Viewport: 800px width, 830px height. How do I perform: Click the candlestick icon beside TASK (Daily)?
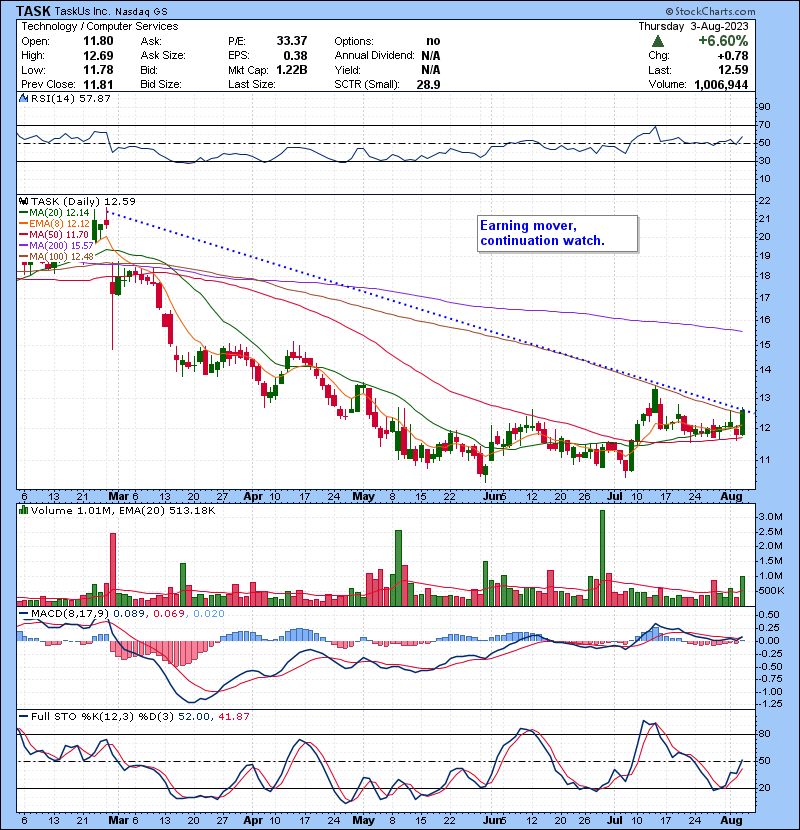tap(23, 201)
